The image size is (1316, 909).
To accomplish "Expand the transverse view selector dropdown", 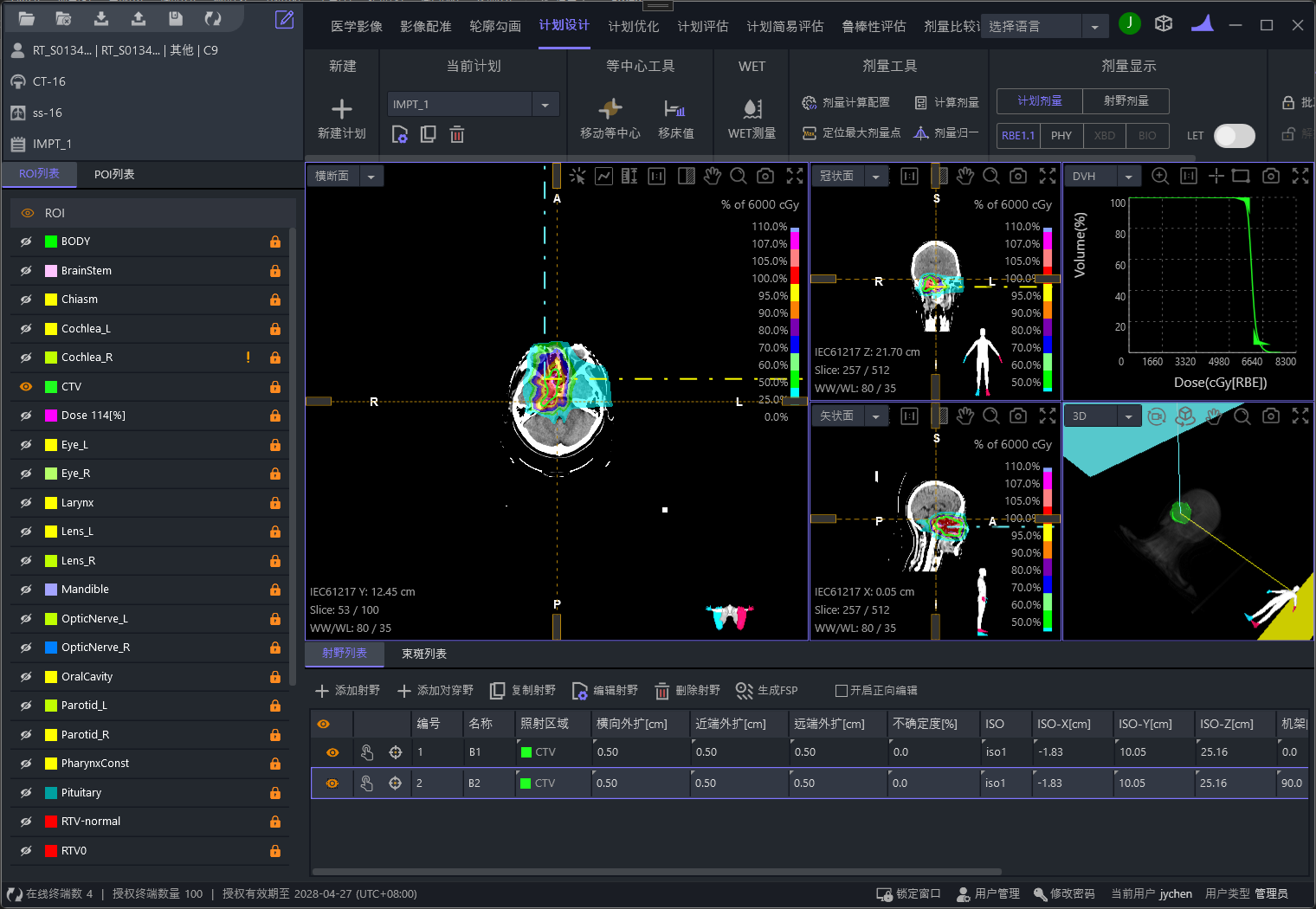I will tap(371, 177).
